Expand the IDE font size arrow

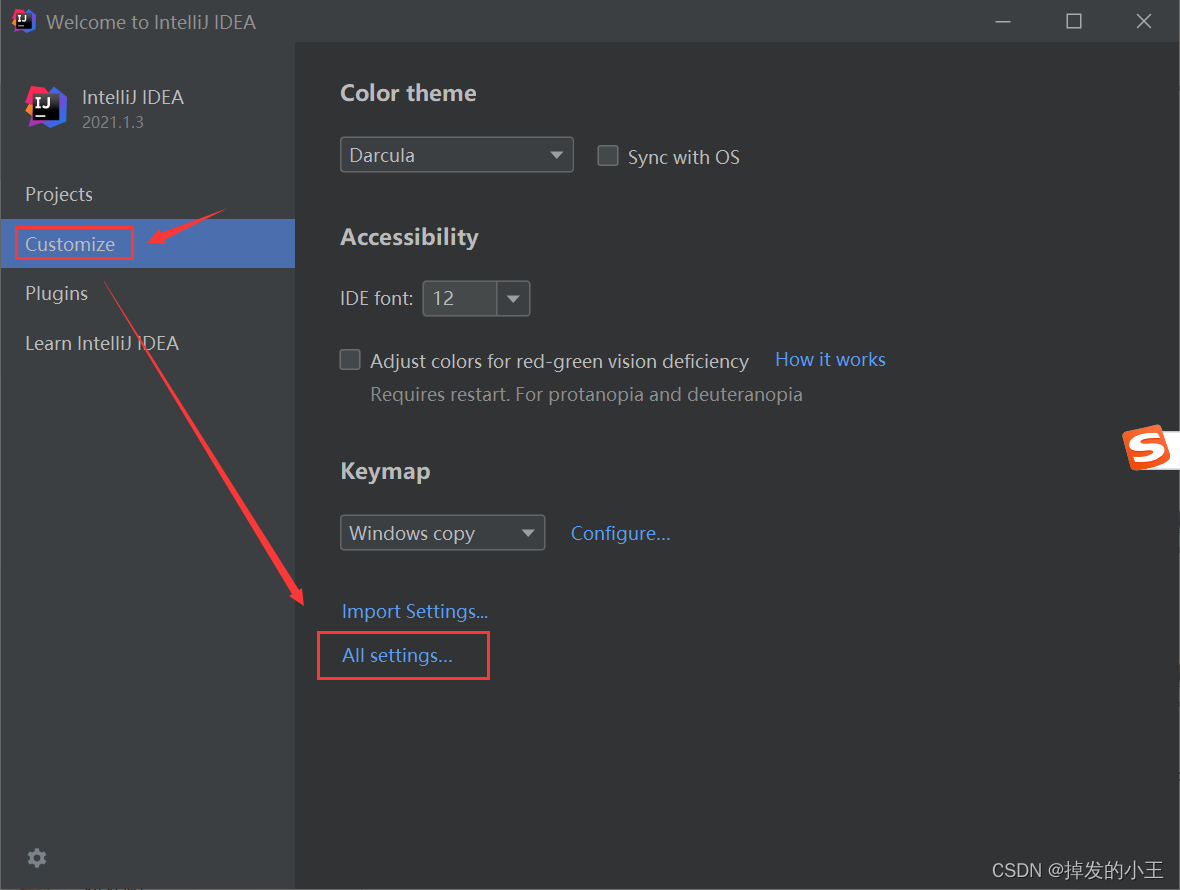513,299
